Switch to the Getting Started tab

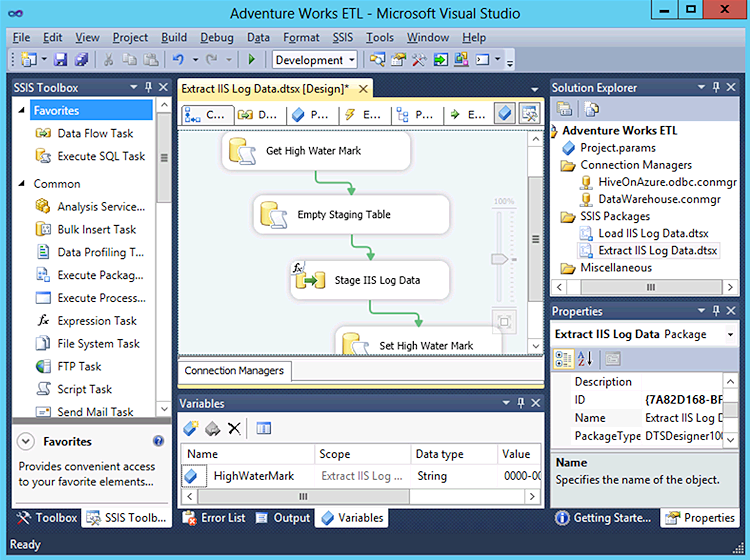pyautogui.click(x=604, y=518)
